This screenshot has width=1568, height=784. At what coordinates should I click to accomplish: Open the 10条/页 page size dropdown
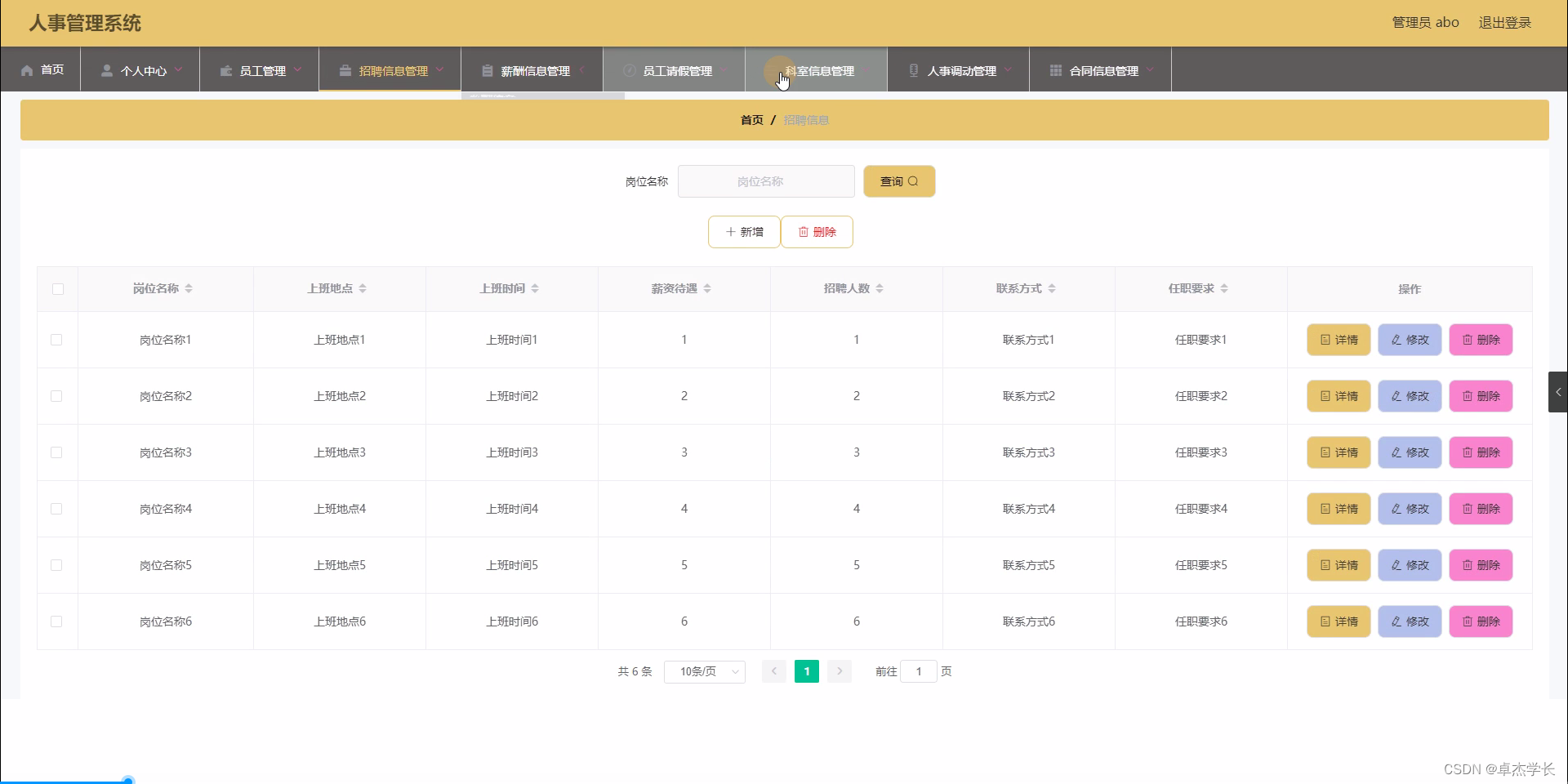(704, 671)
